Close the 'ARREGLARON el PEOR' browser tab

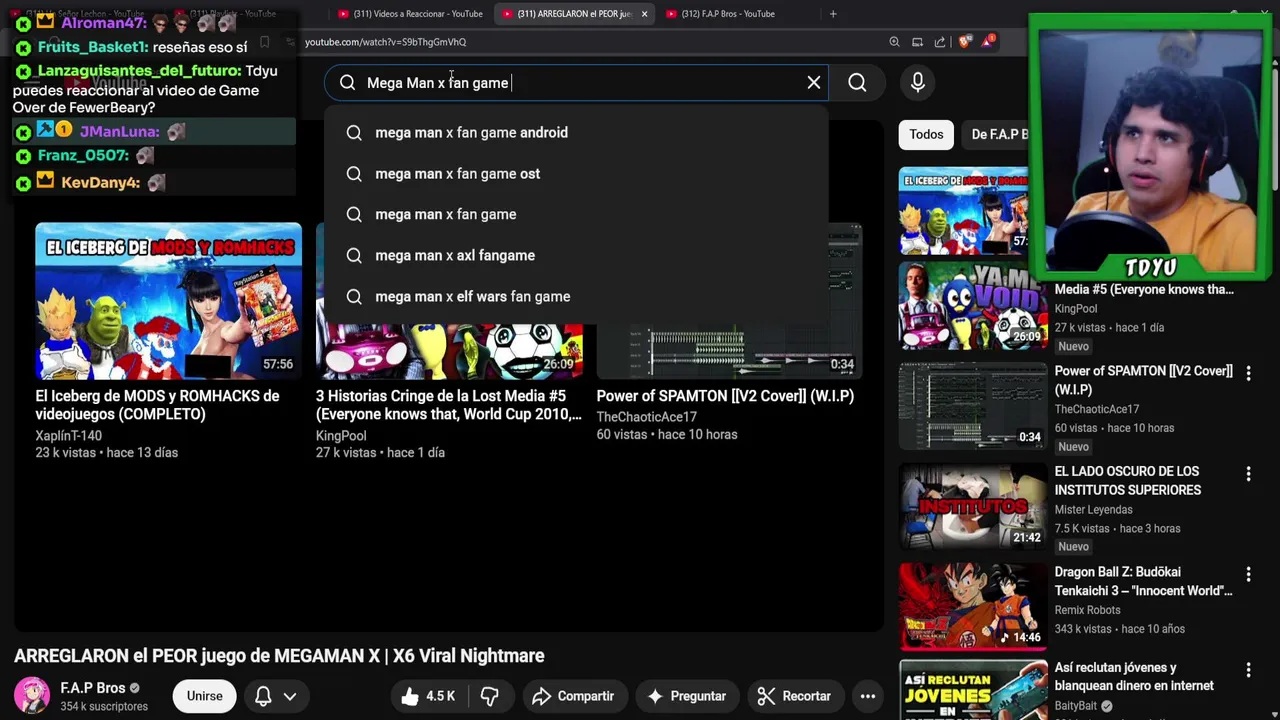[x=644, y=14]
